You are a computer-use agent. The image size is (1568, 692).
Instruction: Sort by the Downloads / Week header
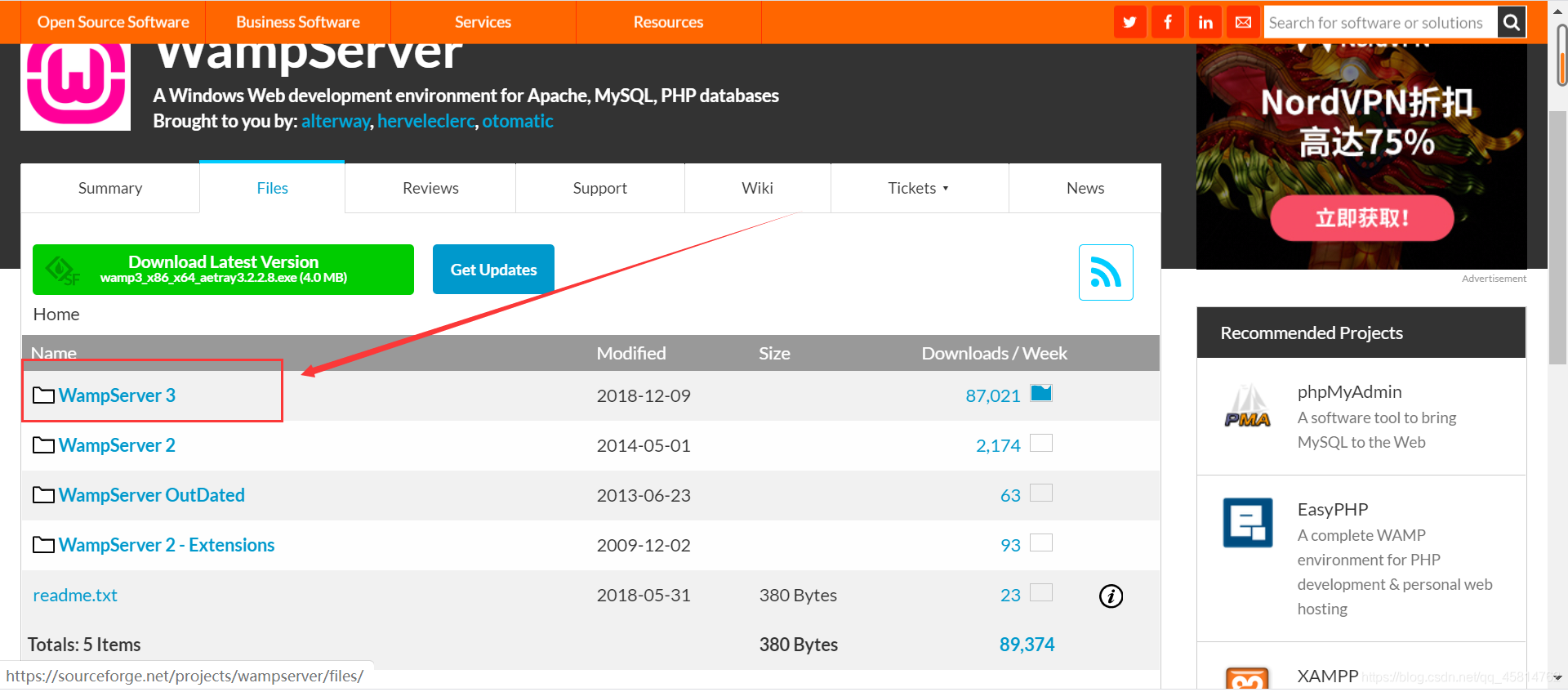995,353
